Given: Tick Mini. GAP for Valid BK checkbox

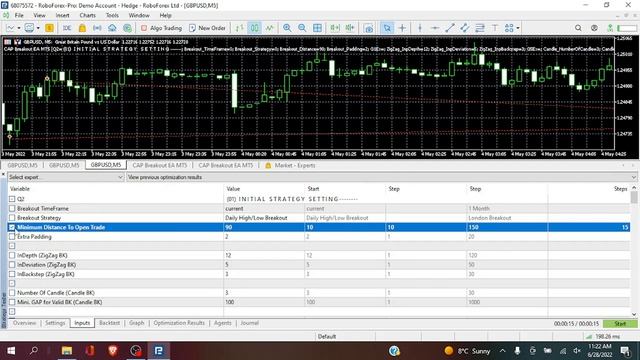Looking at the screenshot, I should (x=12, y=302).
